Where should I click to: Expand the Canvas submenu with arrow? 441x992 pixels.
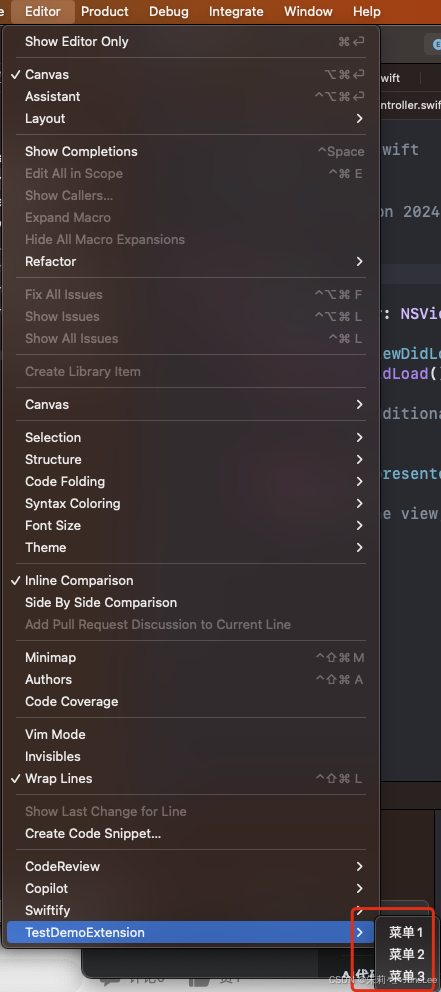191,405
